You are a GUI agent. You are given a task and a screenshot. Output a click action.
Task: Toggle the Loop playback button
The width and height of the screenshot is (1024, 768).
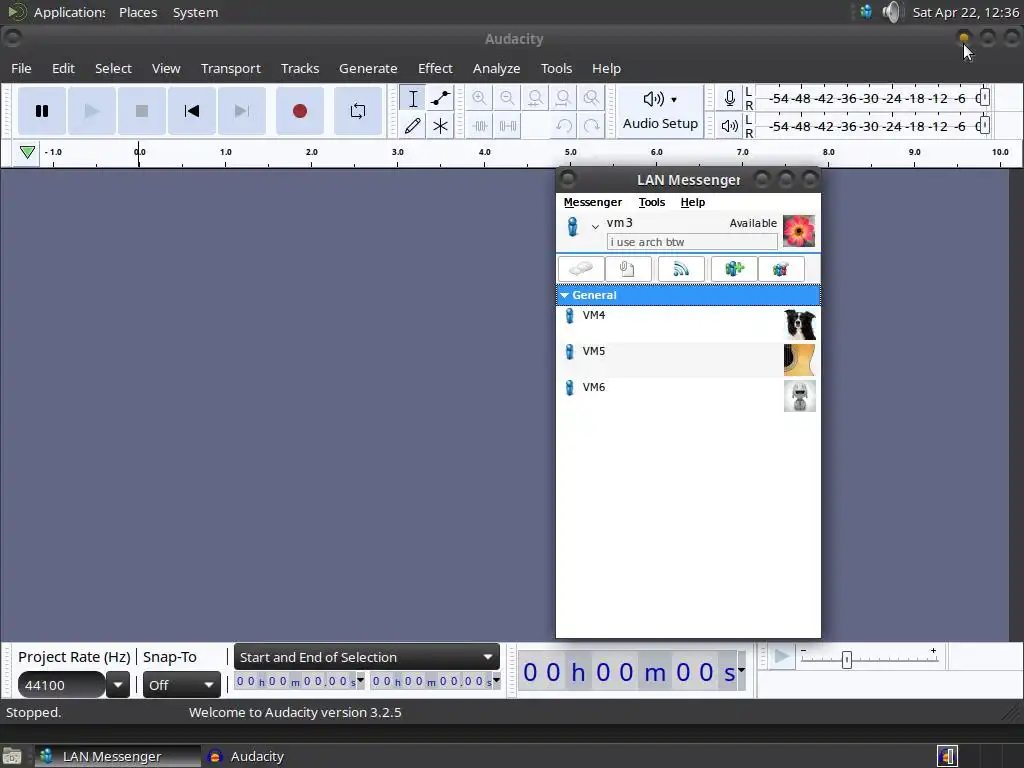[358, 111]
